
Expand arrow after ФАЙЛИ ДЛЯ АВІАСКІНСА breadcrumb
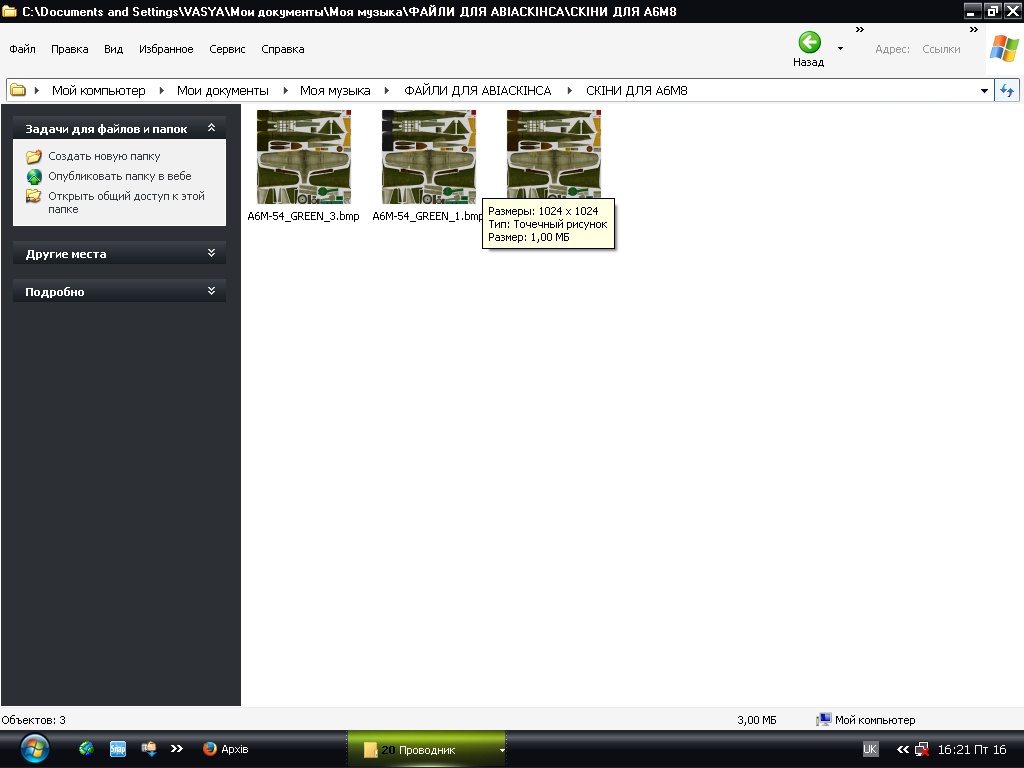[569, 90]
